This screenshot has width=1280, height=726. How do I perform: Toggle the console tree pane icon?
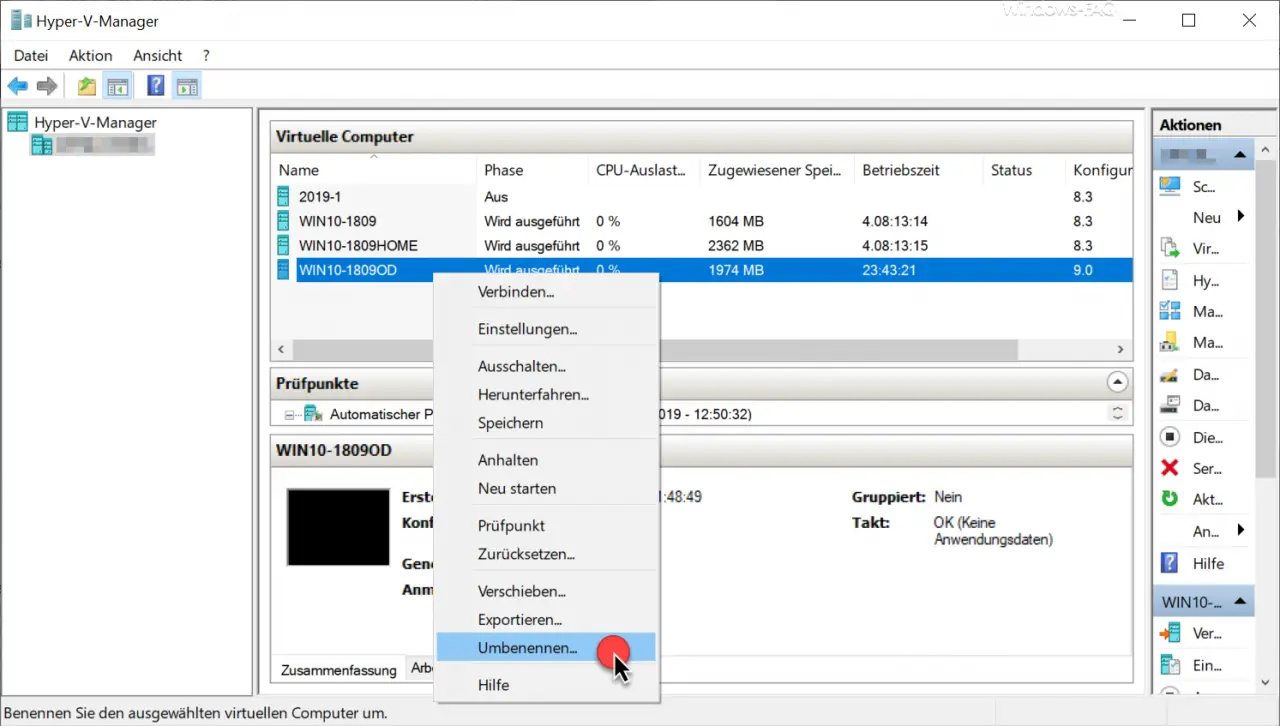[x=118, y=86]
